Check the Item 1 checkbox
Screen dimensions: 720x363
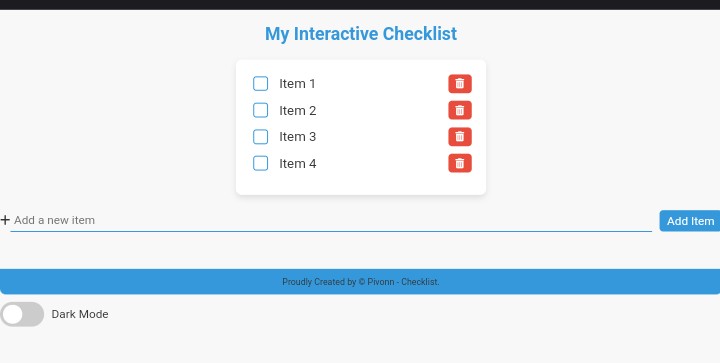pos(260,84)
